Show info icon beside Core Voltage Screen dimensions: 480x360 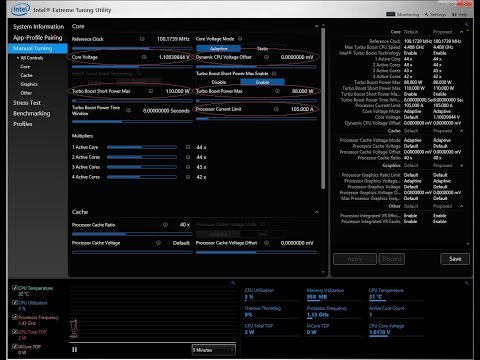(144, 57)
